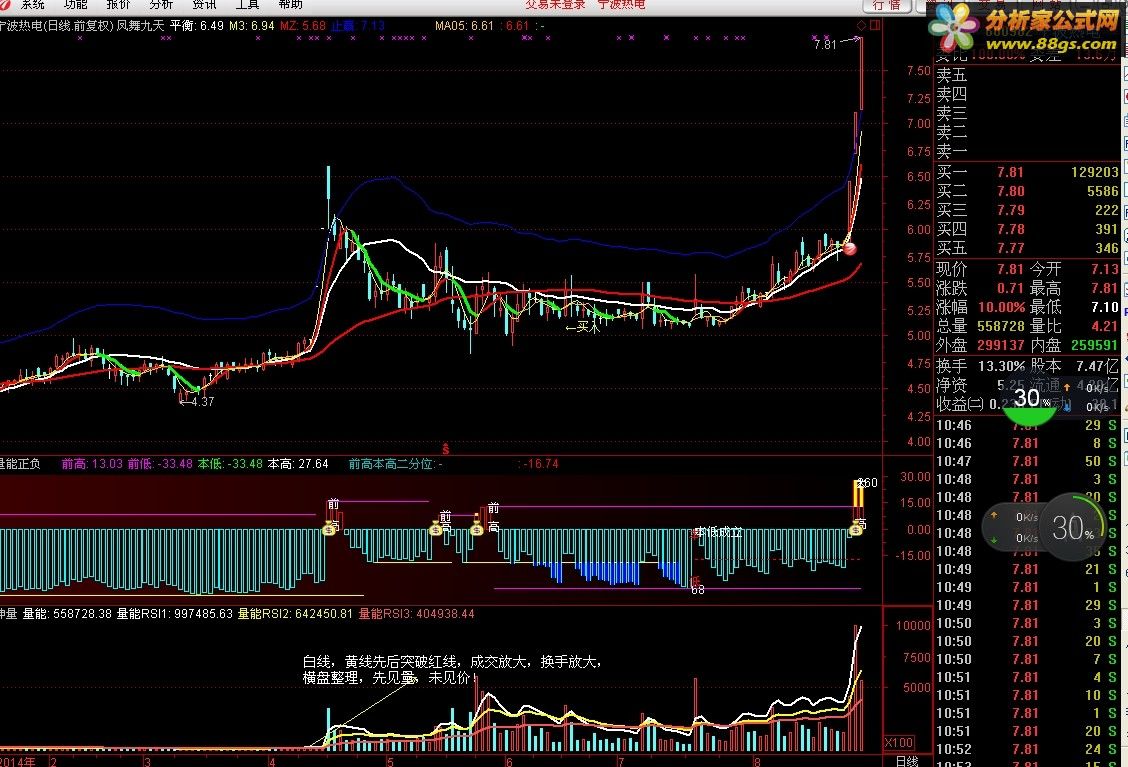Open the 工具 menu
Image resolution: width=1128 pixels, height=767 pixels.
tap(247, 4)
